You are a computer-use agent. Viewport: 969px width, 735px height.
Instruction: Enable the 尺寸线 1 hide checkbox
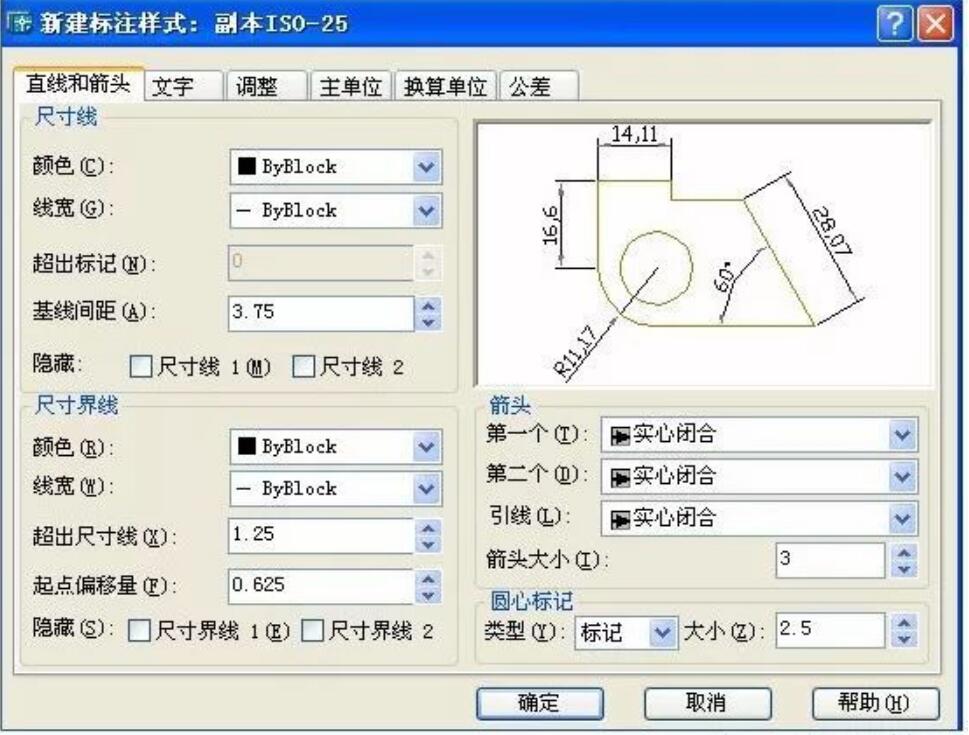pos(141,367)
